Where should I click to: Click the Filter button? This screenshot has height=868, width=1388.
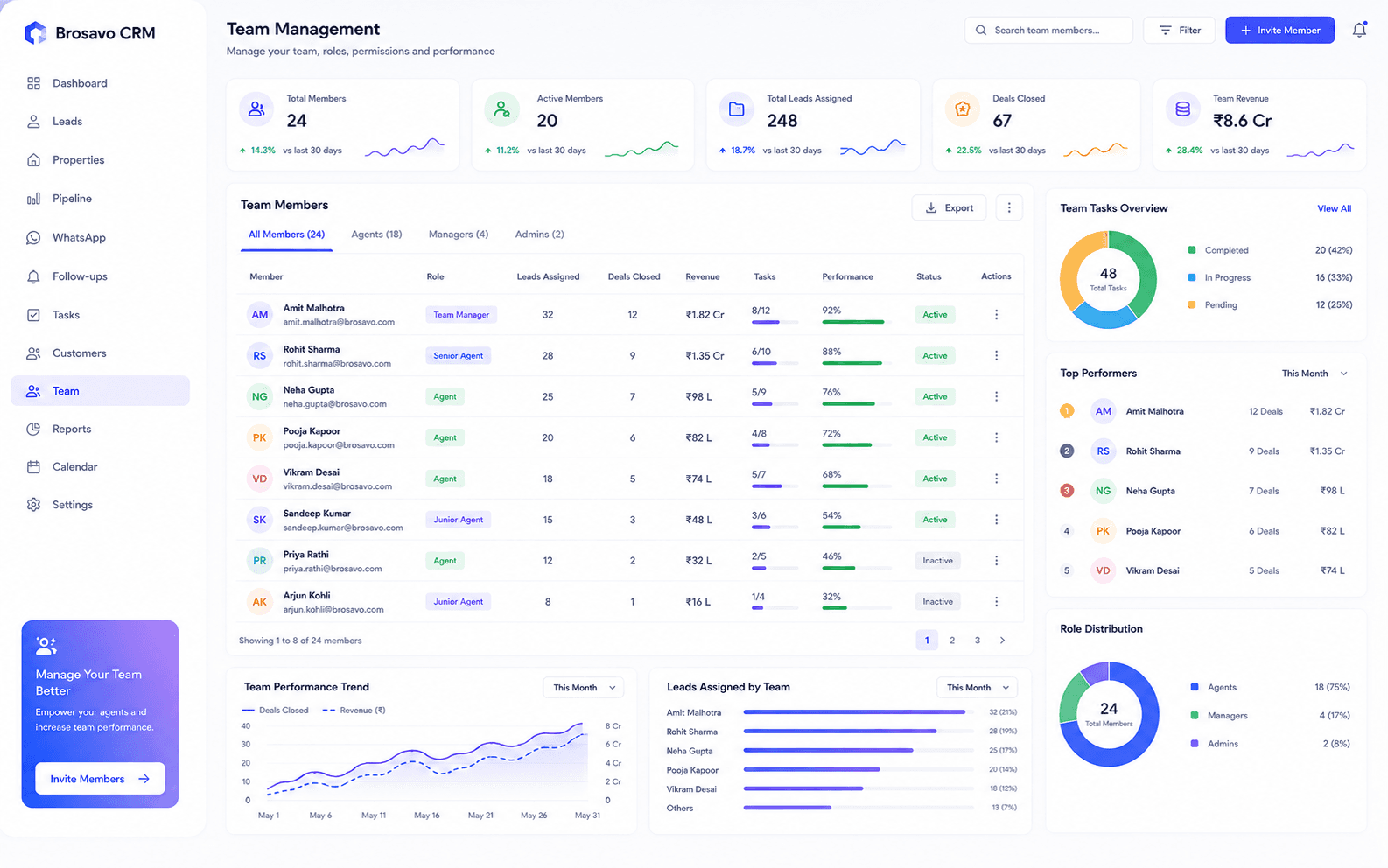1179,30
